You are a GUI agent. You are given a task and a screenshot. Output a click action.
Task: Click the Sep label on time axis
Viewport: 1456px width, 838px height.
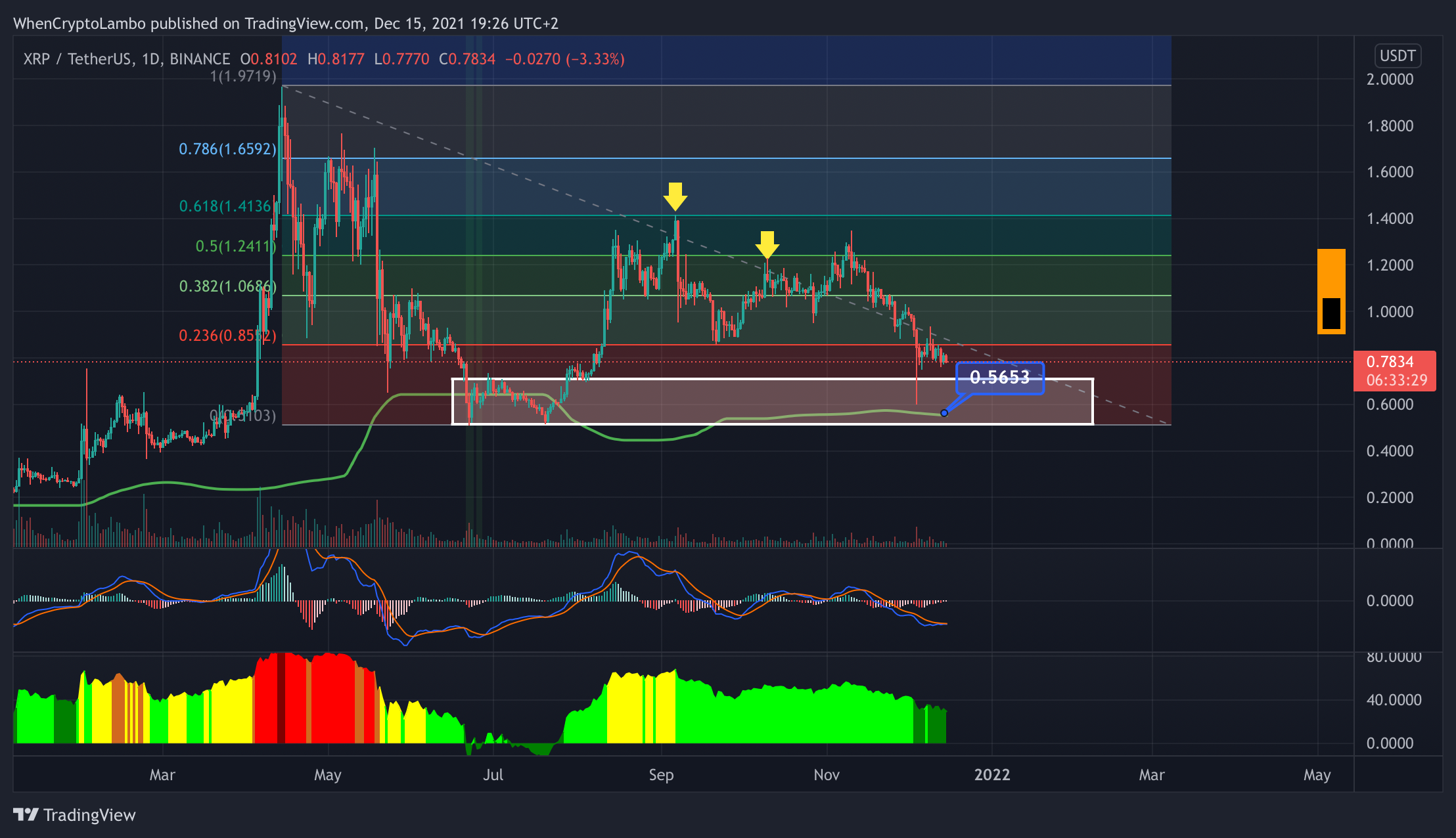[x=661, y=775]
